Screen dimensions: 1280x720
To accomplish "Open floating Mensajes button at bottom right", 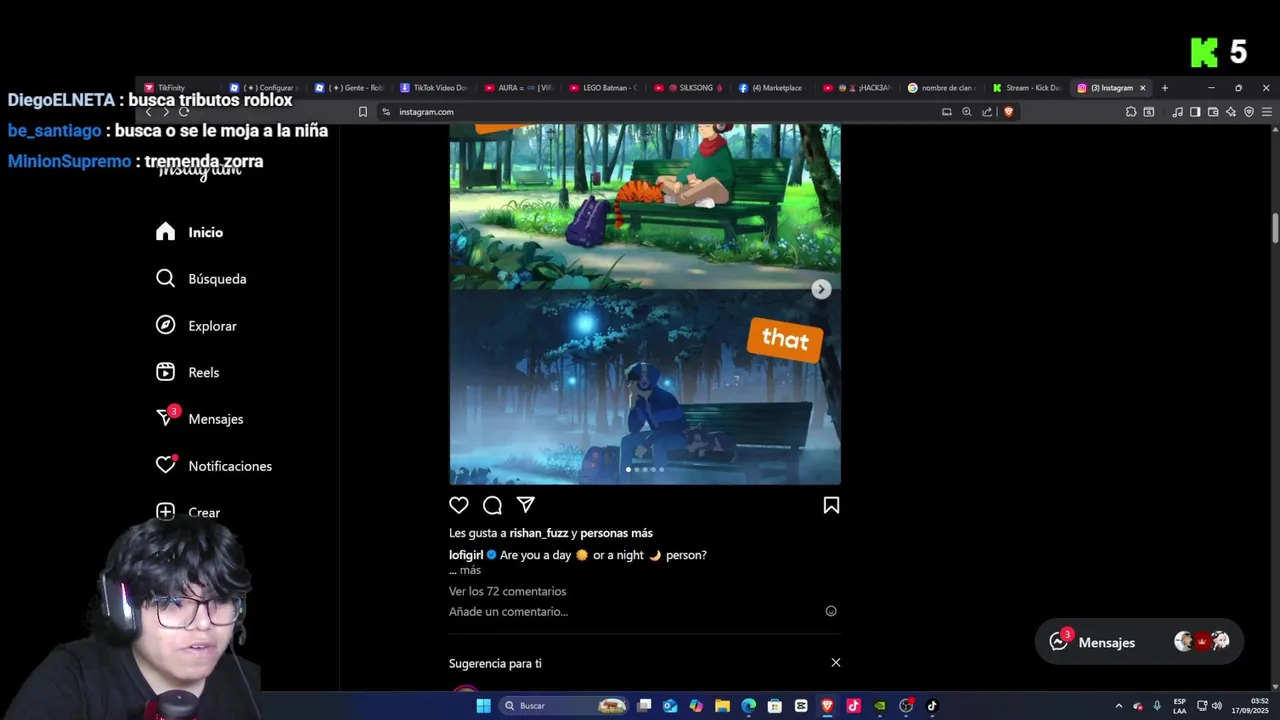I will [x=1138, y=642].
